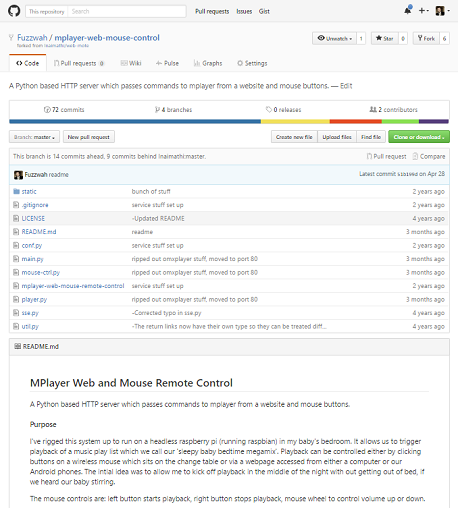Image resolution: width=458 pixels, height=508 pixels.
Task: Open main.py file
Action: (x=33, y=259)
